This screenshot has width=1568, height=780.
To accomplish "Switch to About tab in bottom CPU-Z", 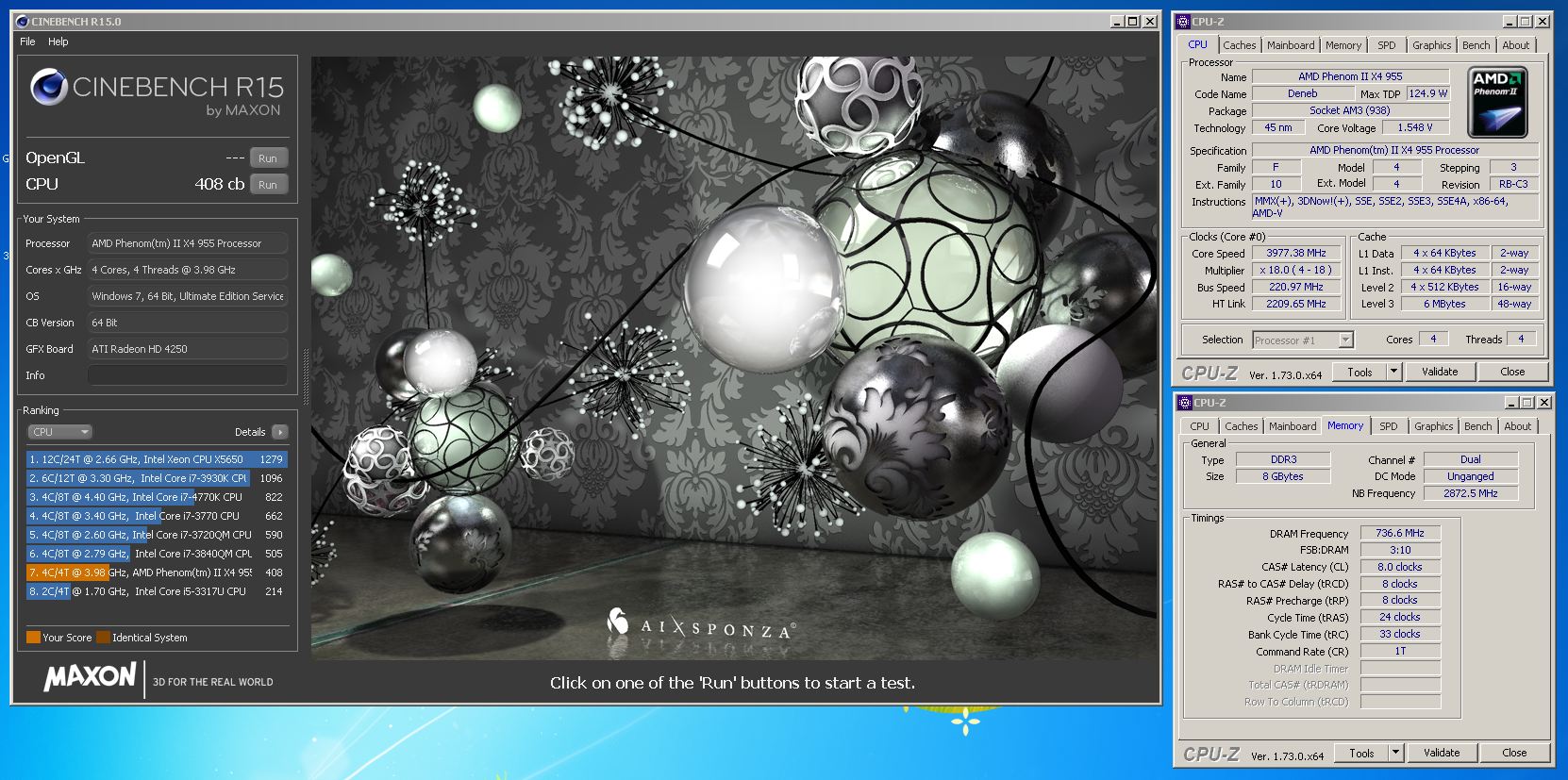I will click(x=1517, y=426).
